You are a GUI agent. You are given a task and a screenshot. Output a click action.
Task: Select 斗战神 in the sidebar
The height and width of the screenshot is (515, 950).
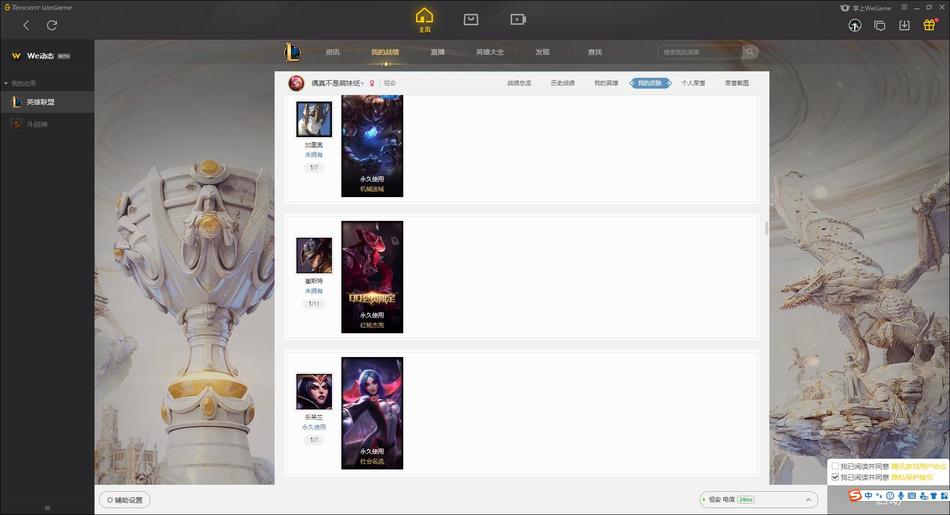47,124
